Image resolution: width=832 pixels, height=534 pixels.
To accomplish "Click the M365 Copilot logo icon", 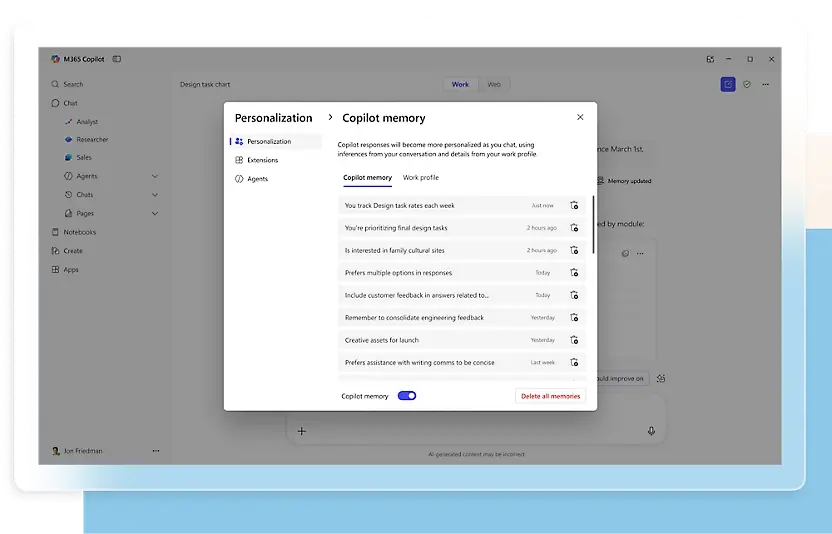I will pos(55,59).
